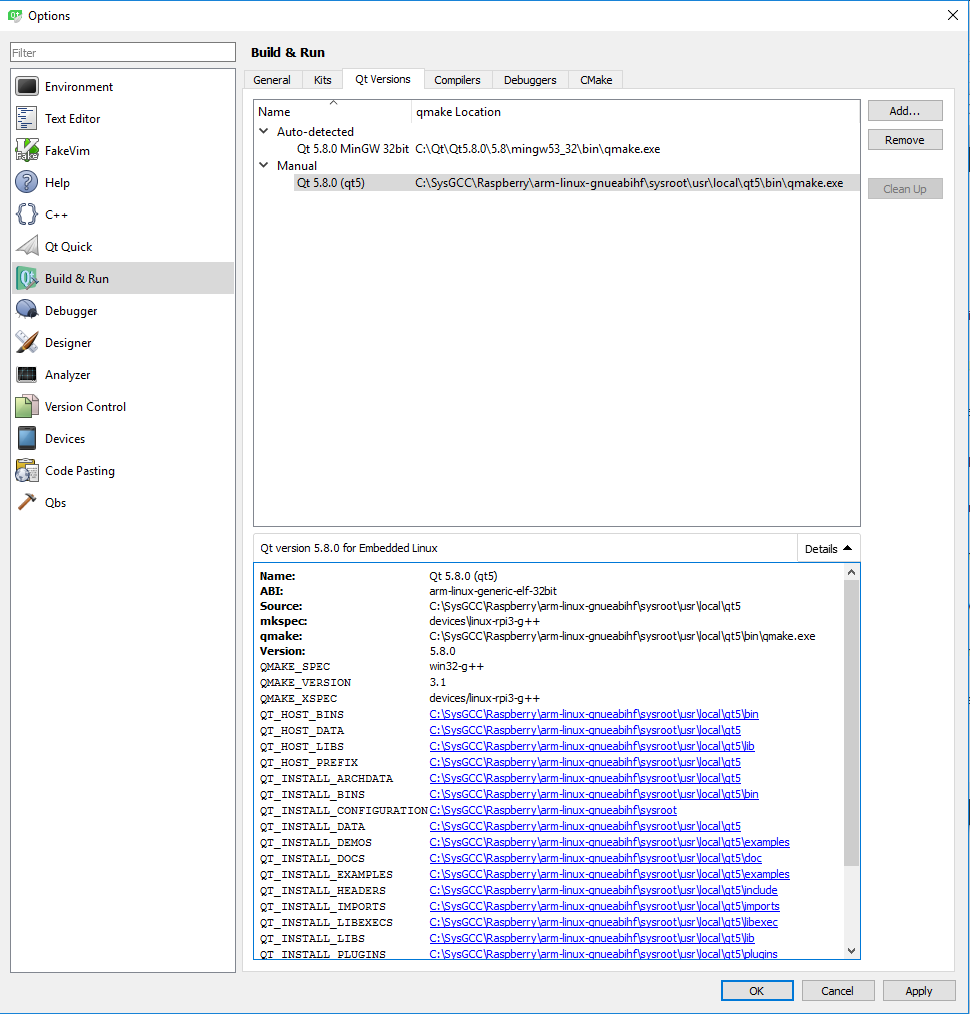
Task: Switch to the General tab
Action: tap(272, 80)
